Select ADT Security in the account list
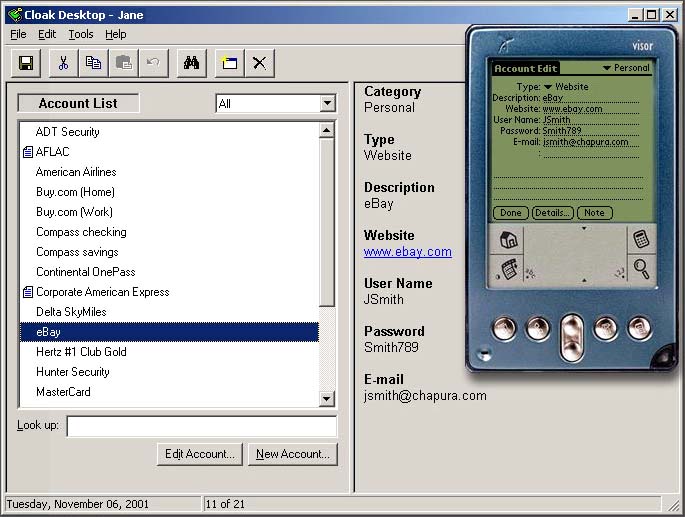The width and height of the screenshot is (685, 517). (x=170, y=132)
